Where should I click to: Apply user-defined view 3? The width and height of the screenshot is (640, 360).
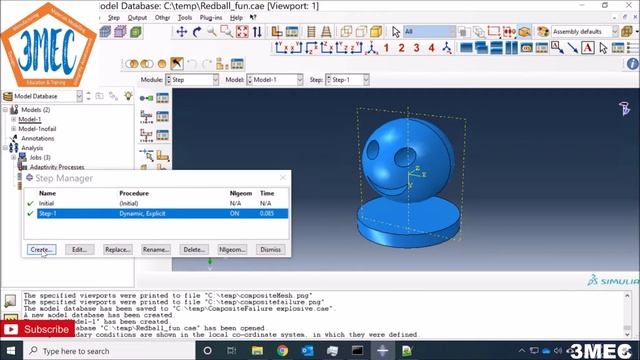[416, 48]
